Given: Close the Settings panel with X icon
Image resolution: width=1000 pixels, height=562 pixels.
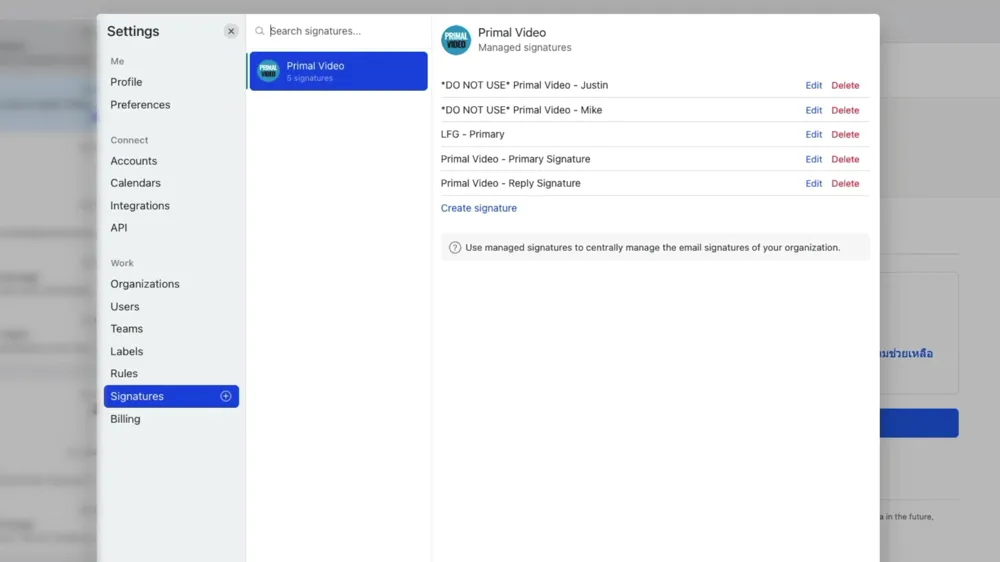Looking at the screenshot, I should [231, 31].
